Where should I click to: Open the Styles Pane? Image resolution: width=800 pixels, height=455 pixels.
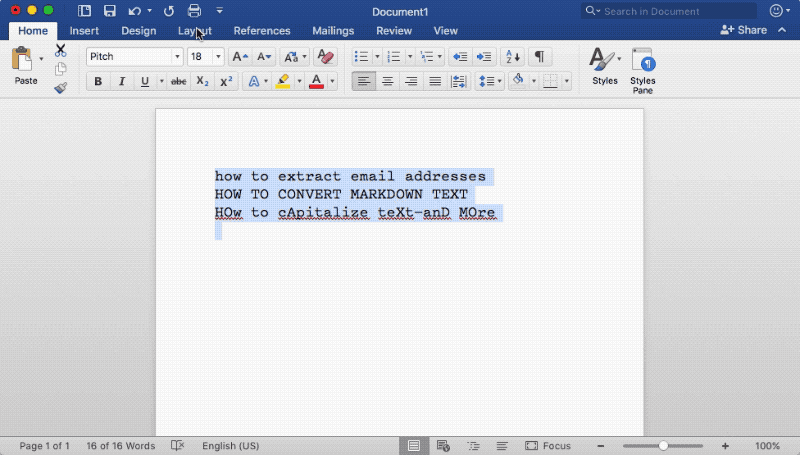pos(642,71)
